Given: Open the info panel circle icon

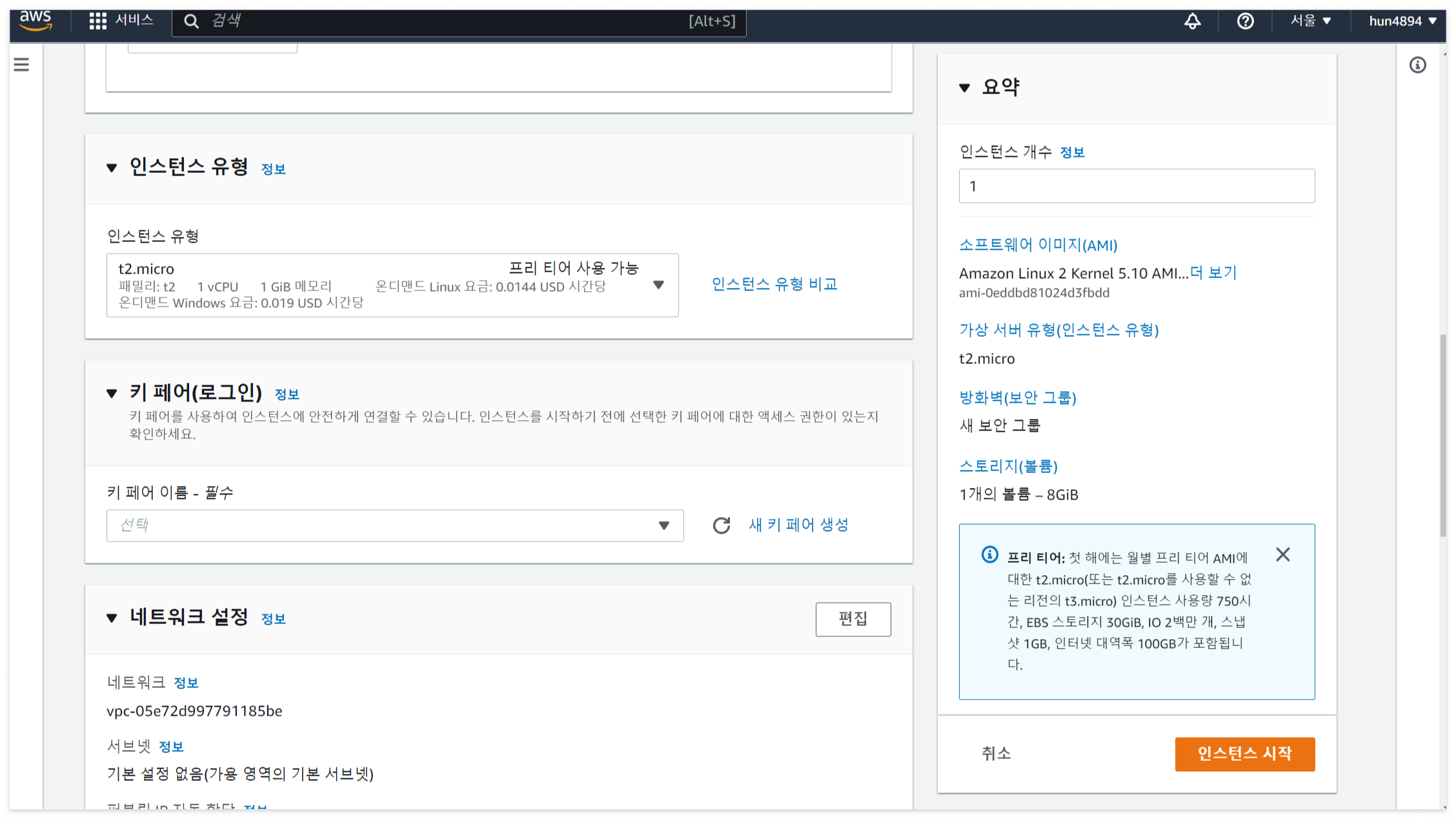Looking at the screenshot, I should click(x=1417, y=65).
